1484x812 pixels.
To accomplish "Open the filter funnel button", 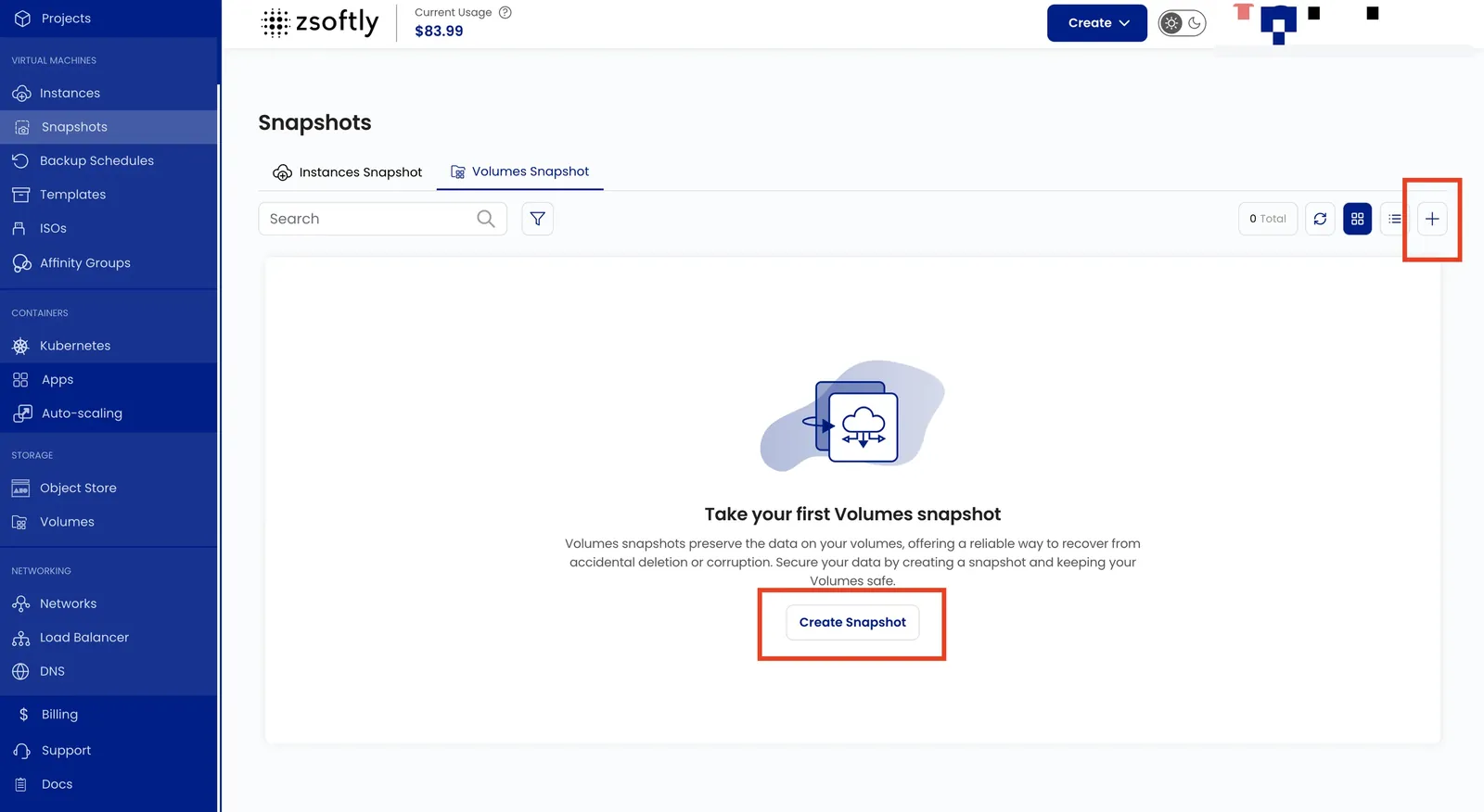I will pyautogui.click(x=538, y=219).
